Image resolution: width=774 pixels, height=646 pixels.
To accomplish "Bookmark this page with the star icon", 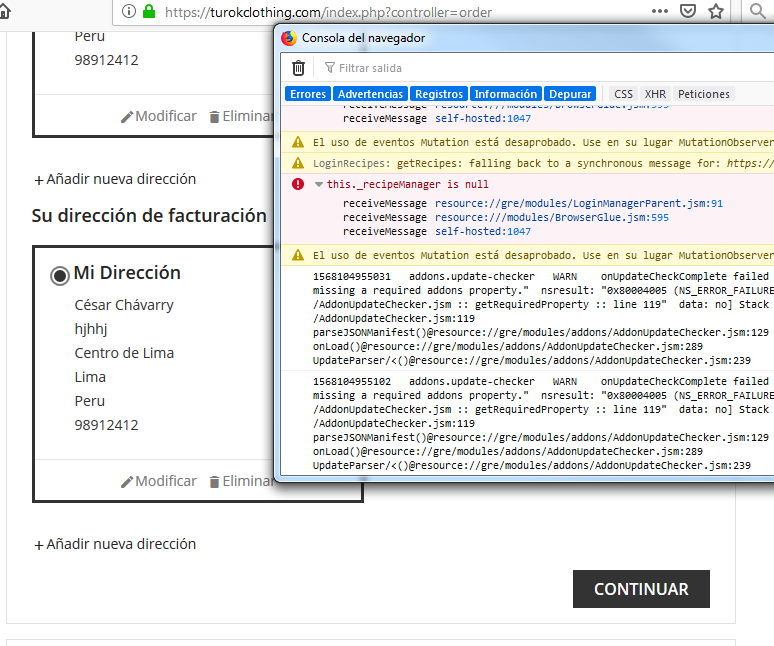I will pyautogui.click(x=716, y=11).
